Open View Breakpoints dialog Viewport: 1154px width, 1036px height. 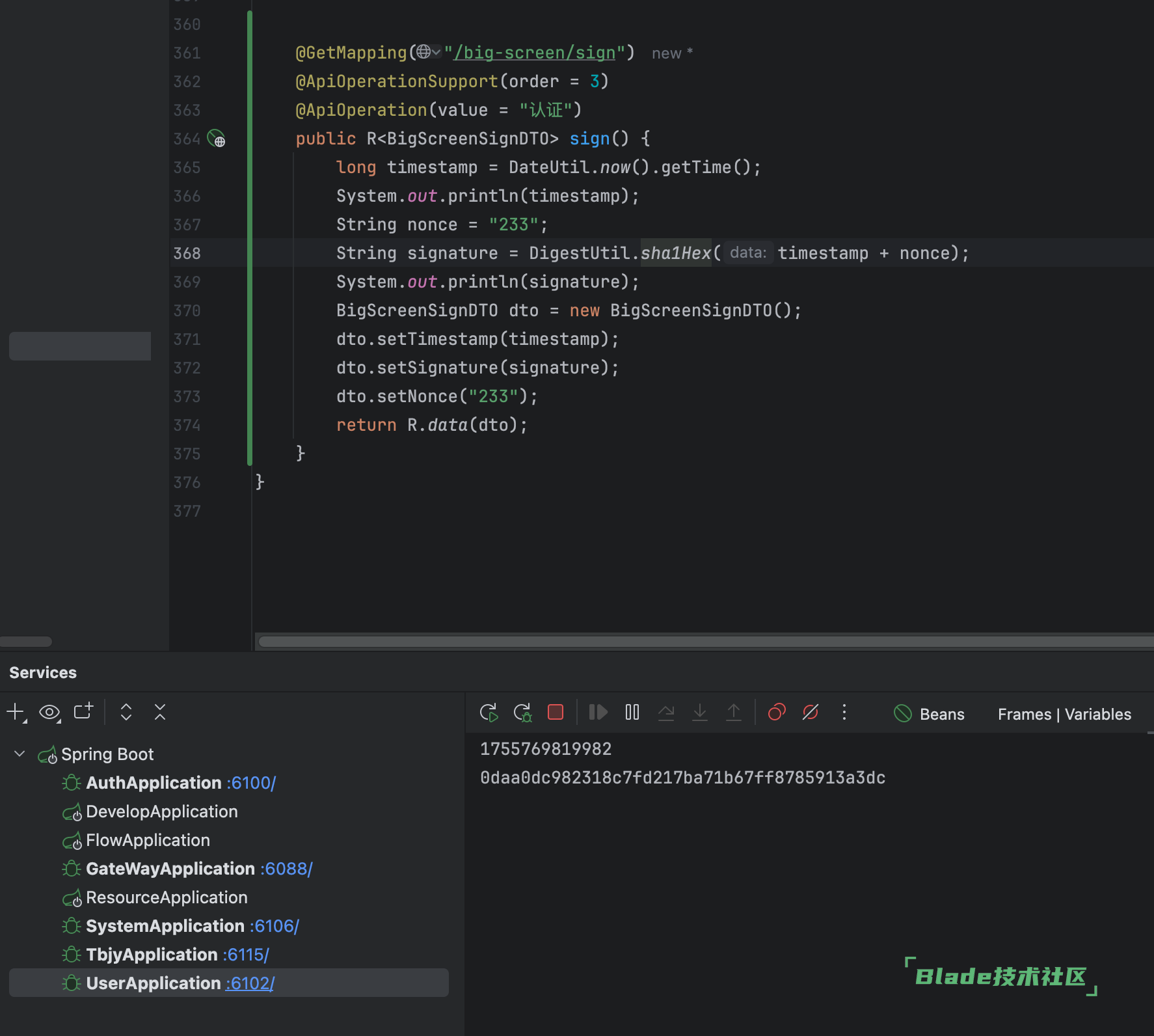tap(777, 713)
